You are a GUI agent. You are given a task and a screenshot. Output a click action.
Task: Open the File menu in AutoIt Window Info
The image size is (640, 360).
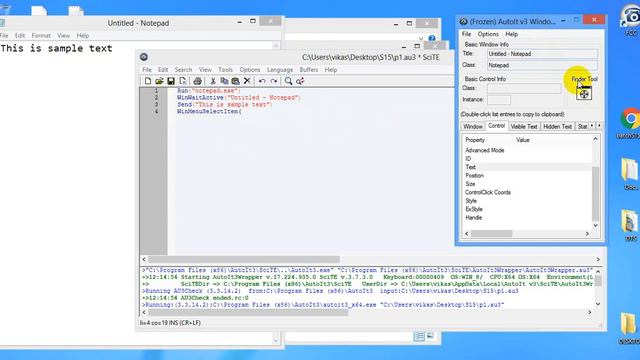tap(467, 34)
